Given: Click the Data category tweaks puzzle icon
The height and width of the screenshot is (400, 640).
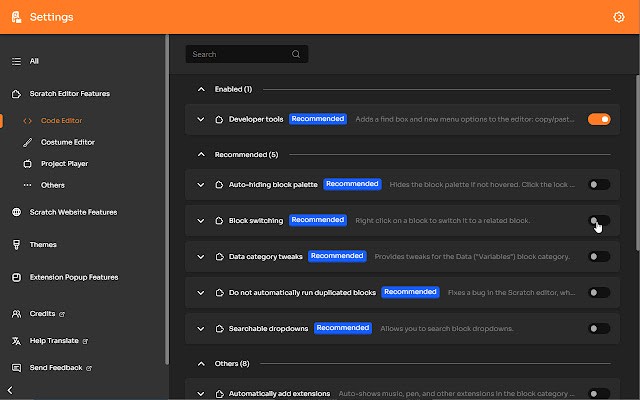Looking at the screenshot, I should click(219, 257).
